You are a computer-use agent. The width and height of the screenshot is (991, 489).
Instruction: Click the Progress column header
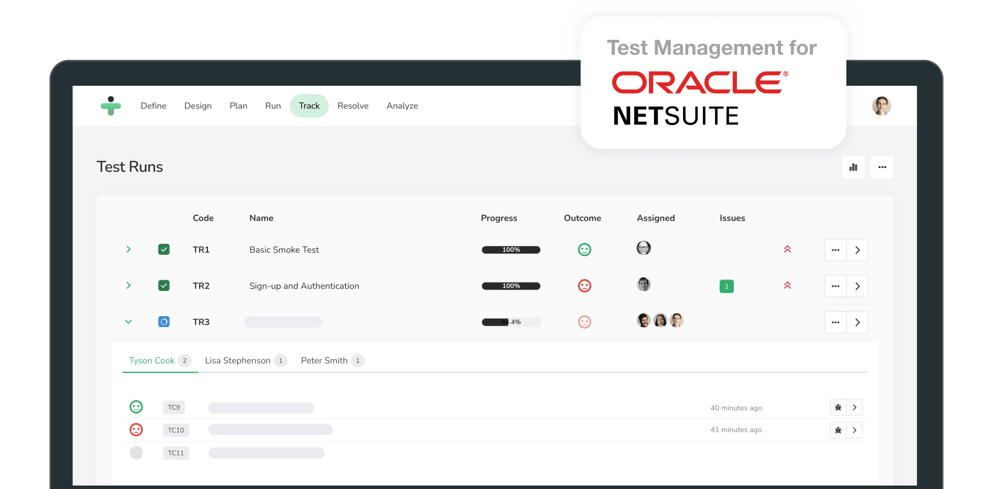[x=499, y=218]
